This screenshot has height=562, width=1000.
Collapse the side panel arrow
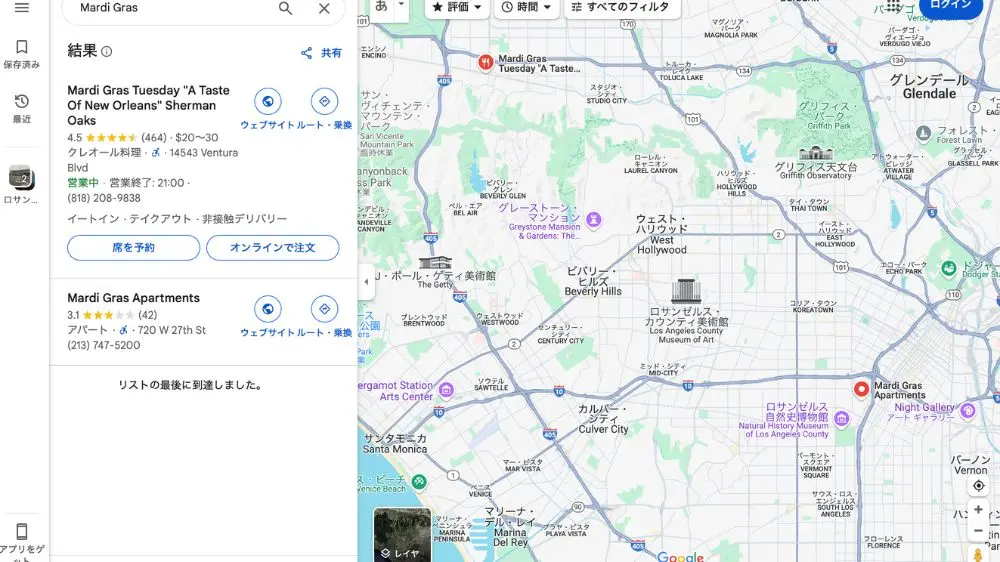tap(366, 281)
